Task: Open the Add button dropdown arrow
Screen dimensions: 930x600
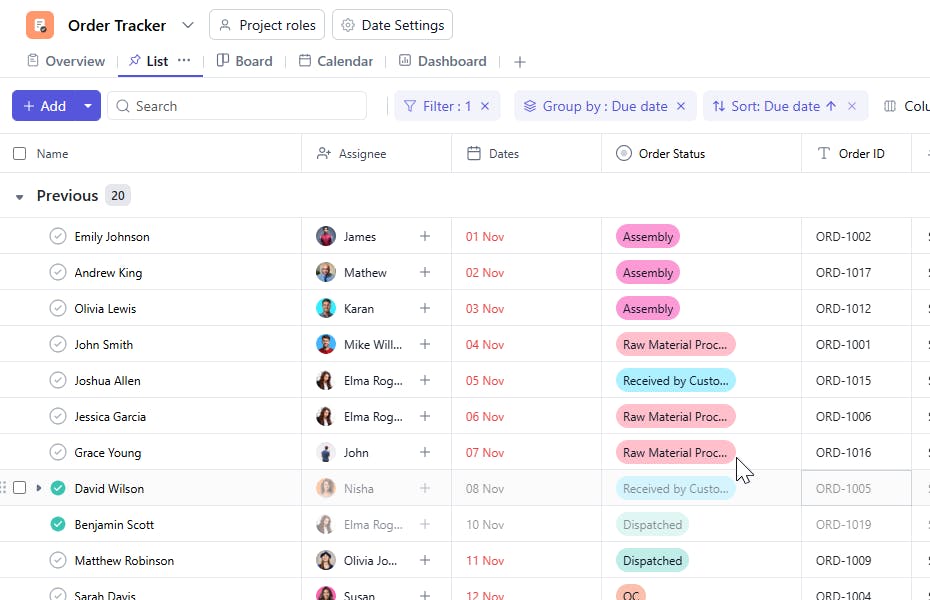Action: pos(88,106)
